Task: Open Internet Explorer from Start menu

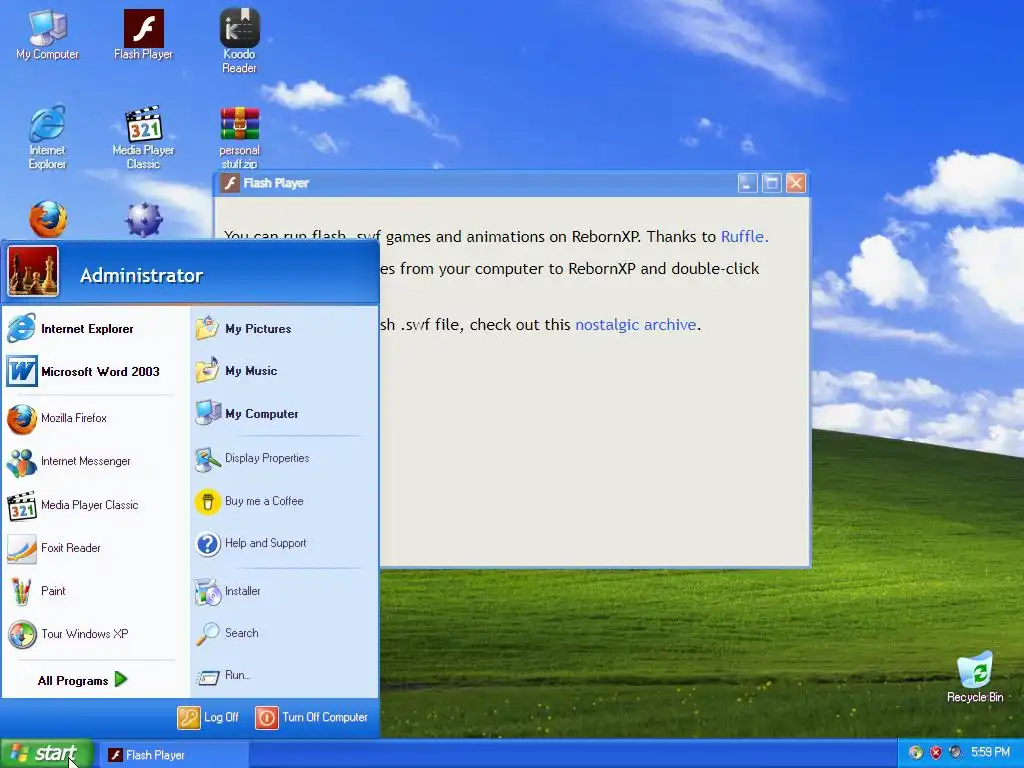Action: (93, 328)
